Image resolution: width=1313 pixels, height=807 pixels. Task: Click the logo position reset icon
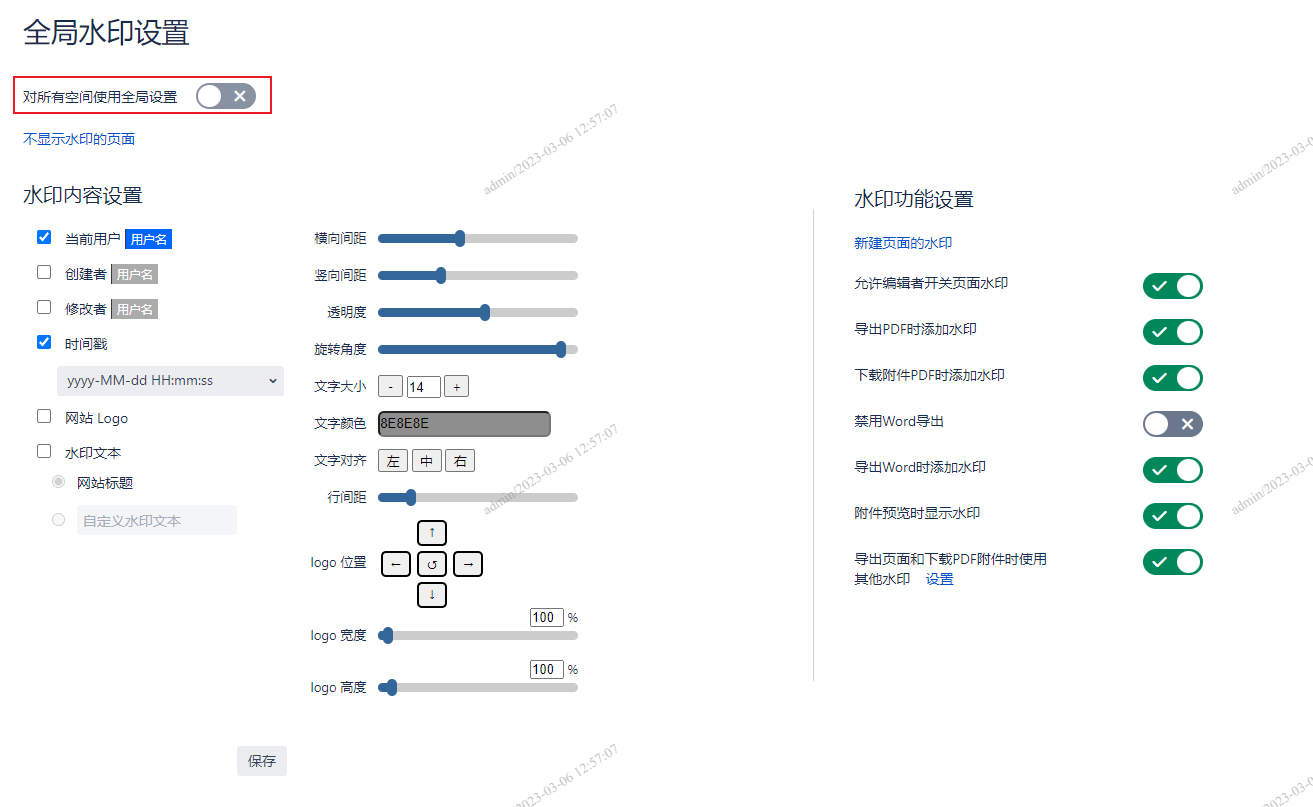(x=432, y=564)
